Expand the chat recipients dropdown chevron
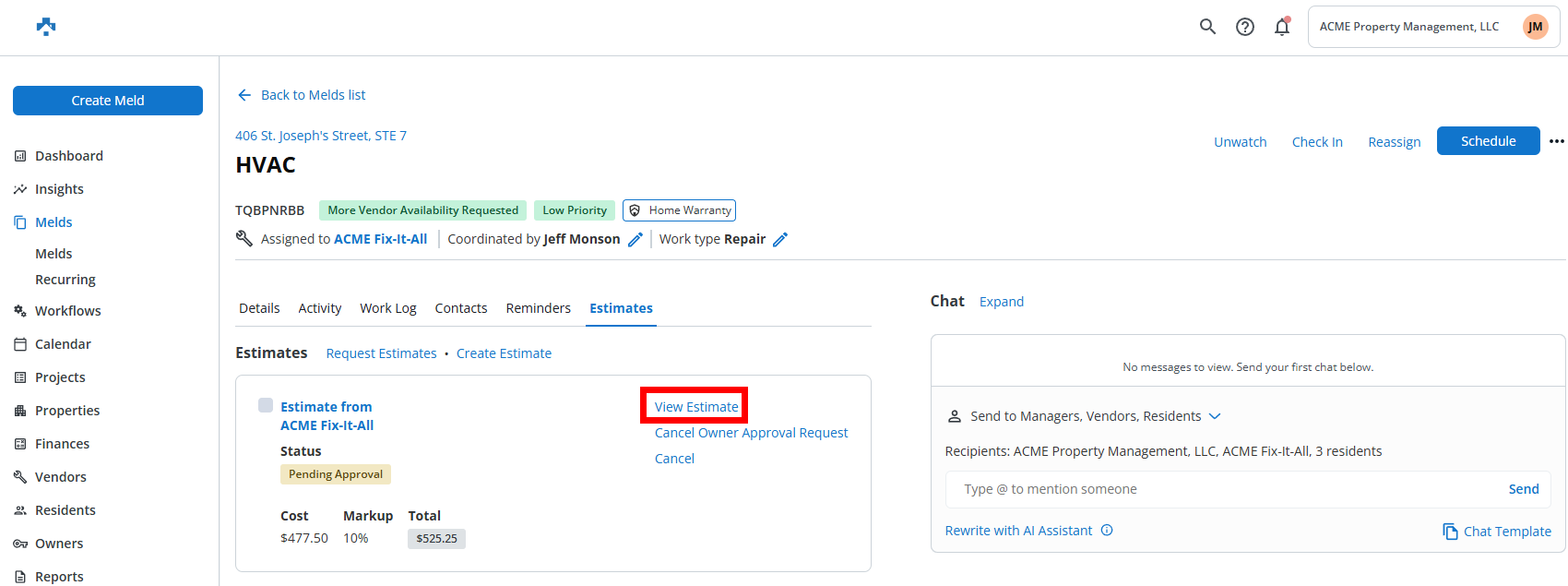The height and width of the screenshot is (586, 1568). (1215, 416)
